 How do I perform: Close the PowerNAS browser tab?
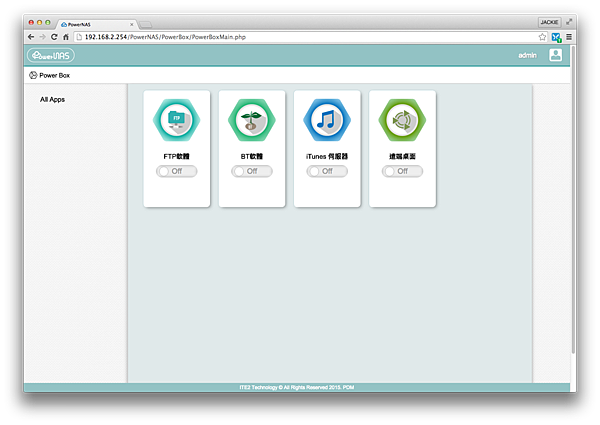pos(132,24)
